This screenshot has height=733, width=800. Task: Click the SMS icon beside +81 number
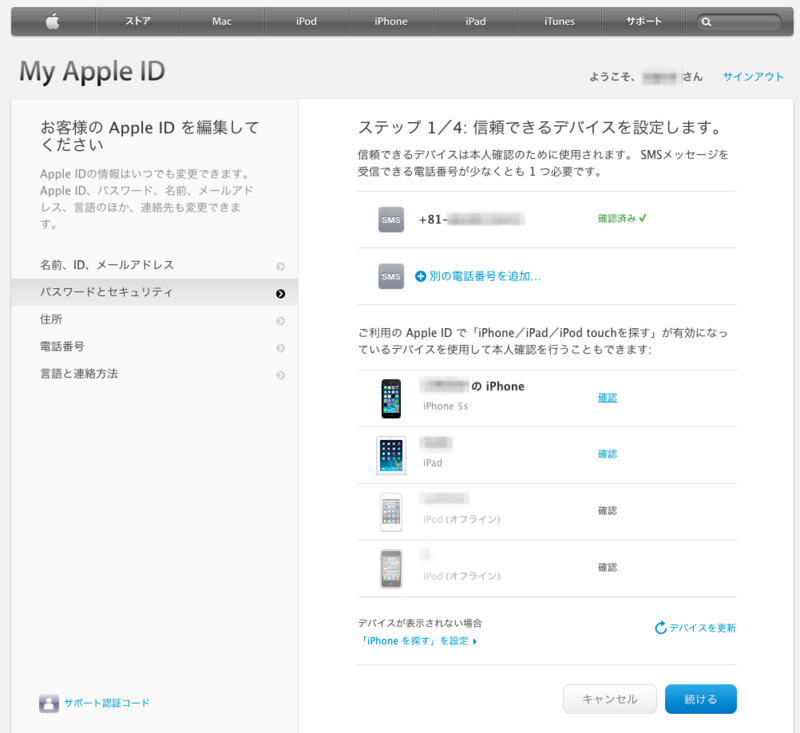(391, 219)
